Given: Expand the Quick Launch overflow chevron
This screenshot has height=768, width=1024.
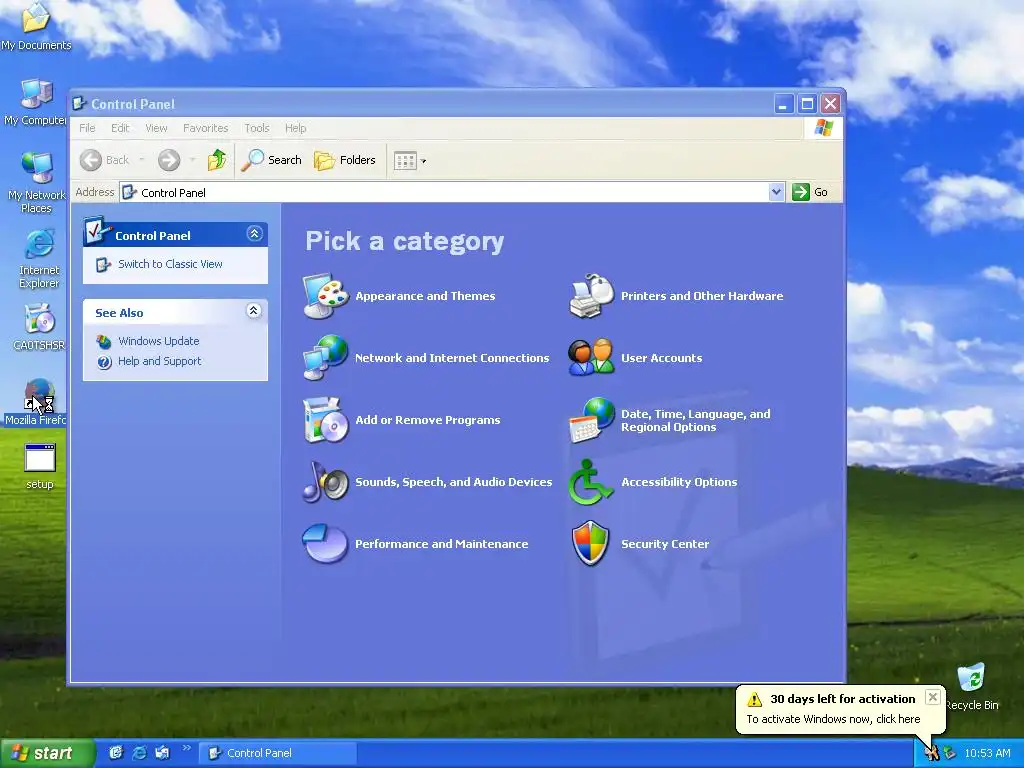Looking at the screenshot, I should (186, 748).
